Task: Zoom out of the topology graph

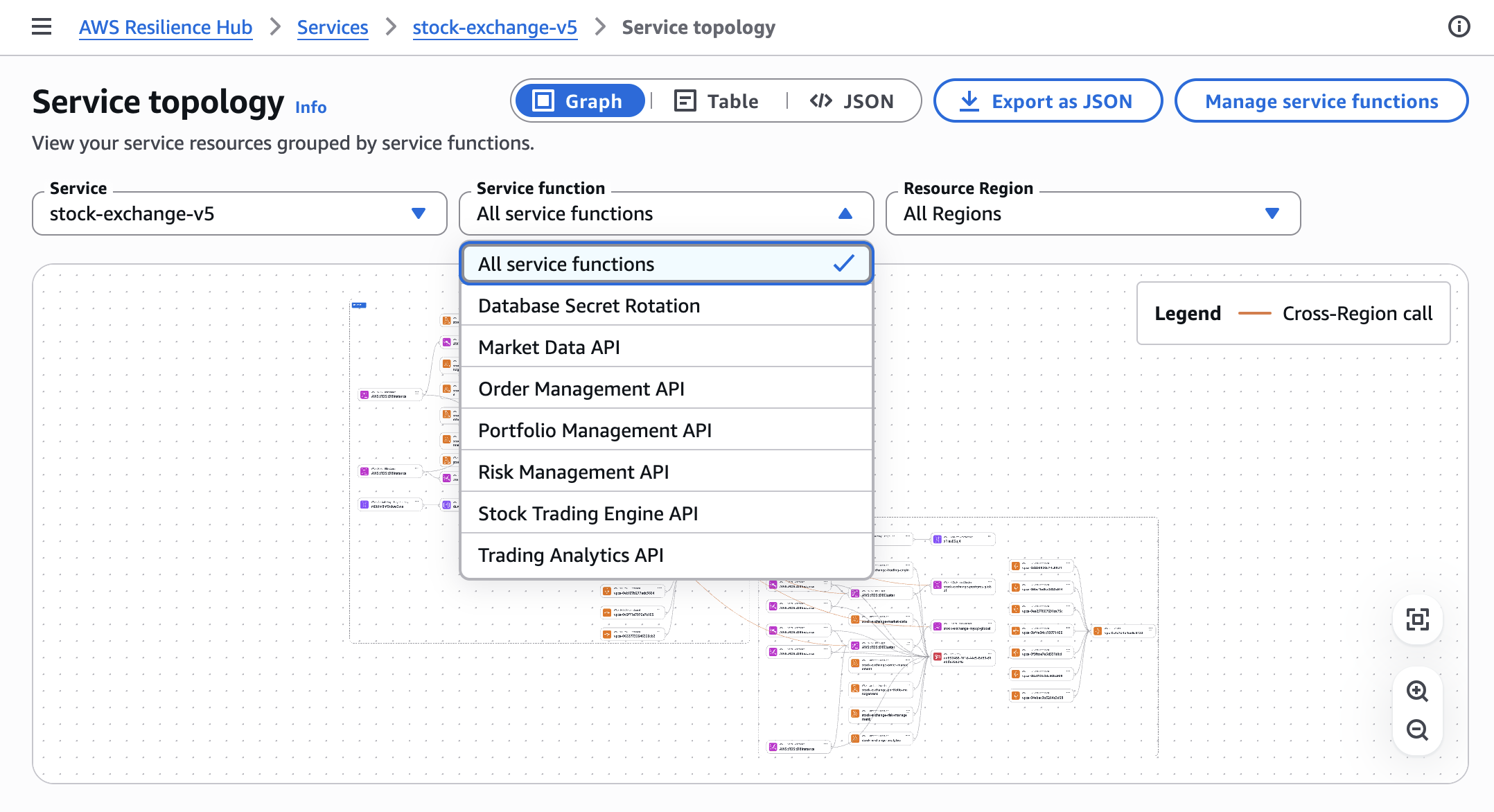Action: point(1417,730)
